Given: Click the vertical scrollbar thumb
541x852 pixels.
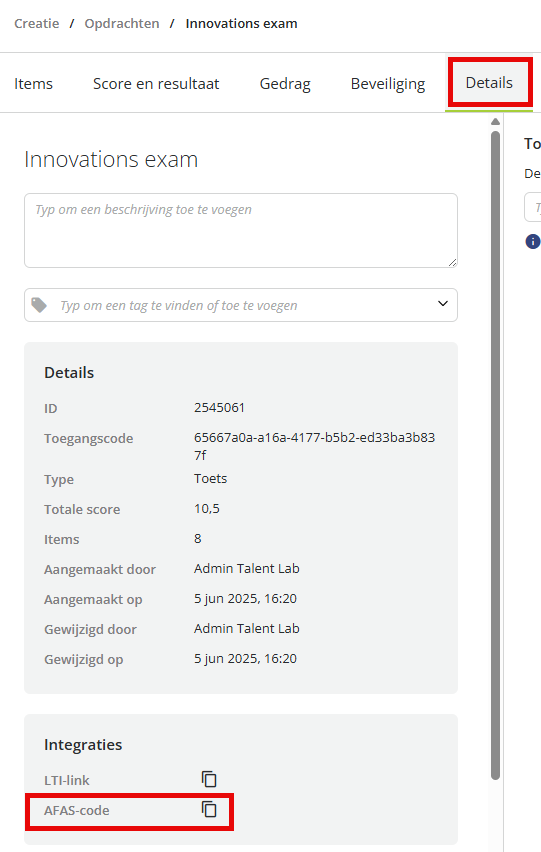Looking at the screenshot, I should pos(495,455).
